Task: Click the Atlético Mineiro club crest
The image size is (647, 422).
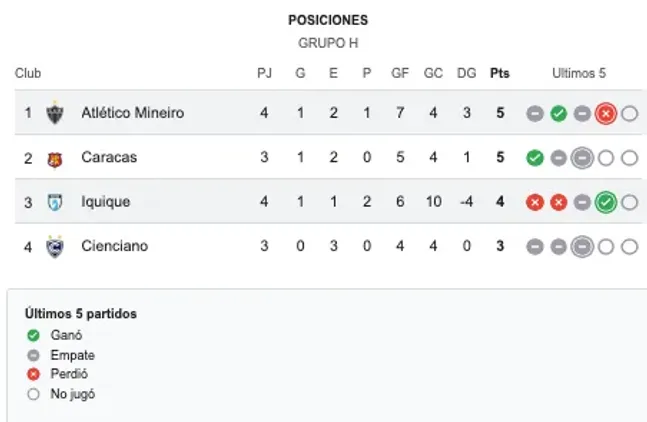Action: click(55, 113)
